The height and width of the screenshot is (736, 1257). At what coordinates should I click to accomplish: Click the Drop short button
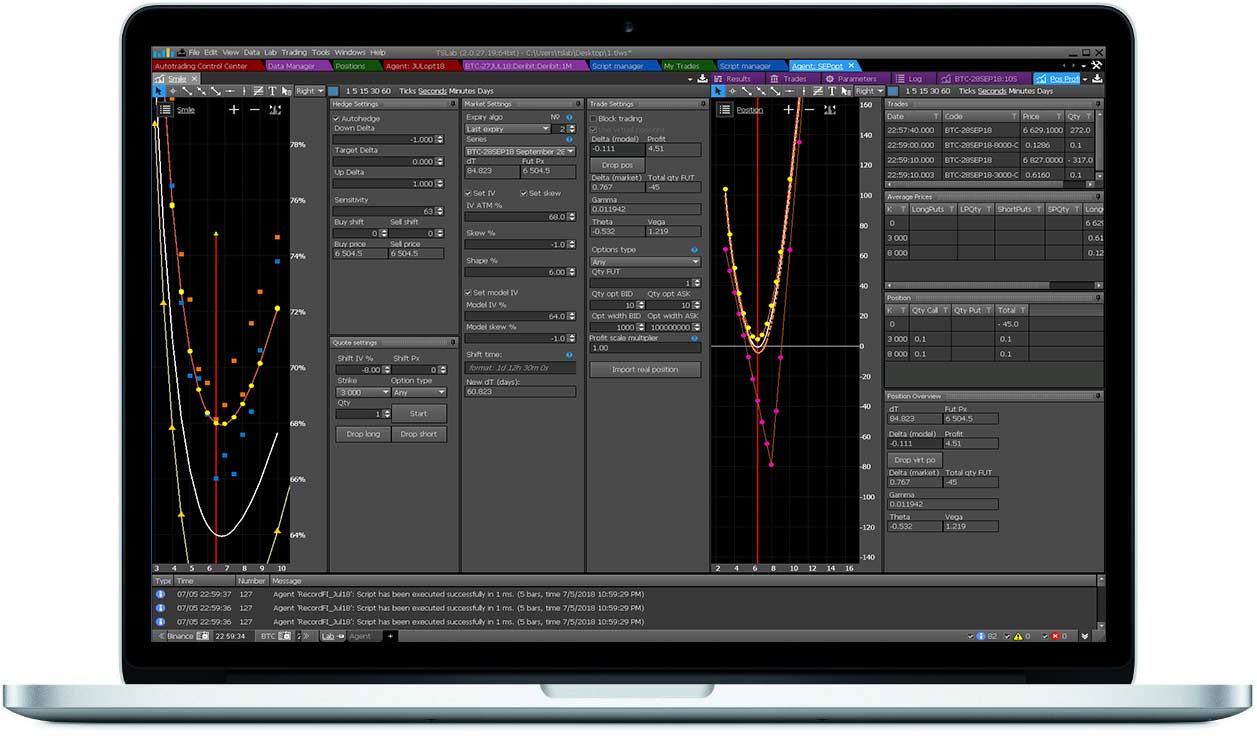click(x=418, y=434)
